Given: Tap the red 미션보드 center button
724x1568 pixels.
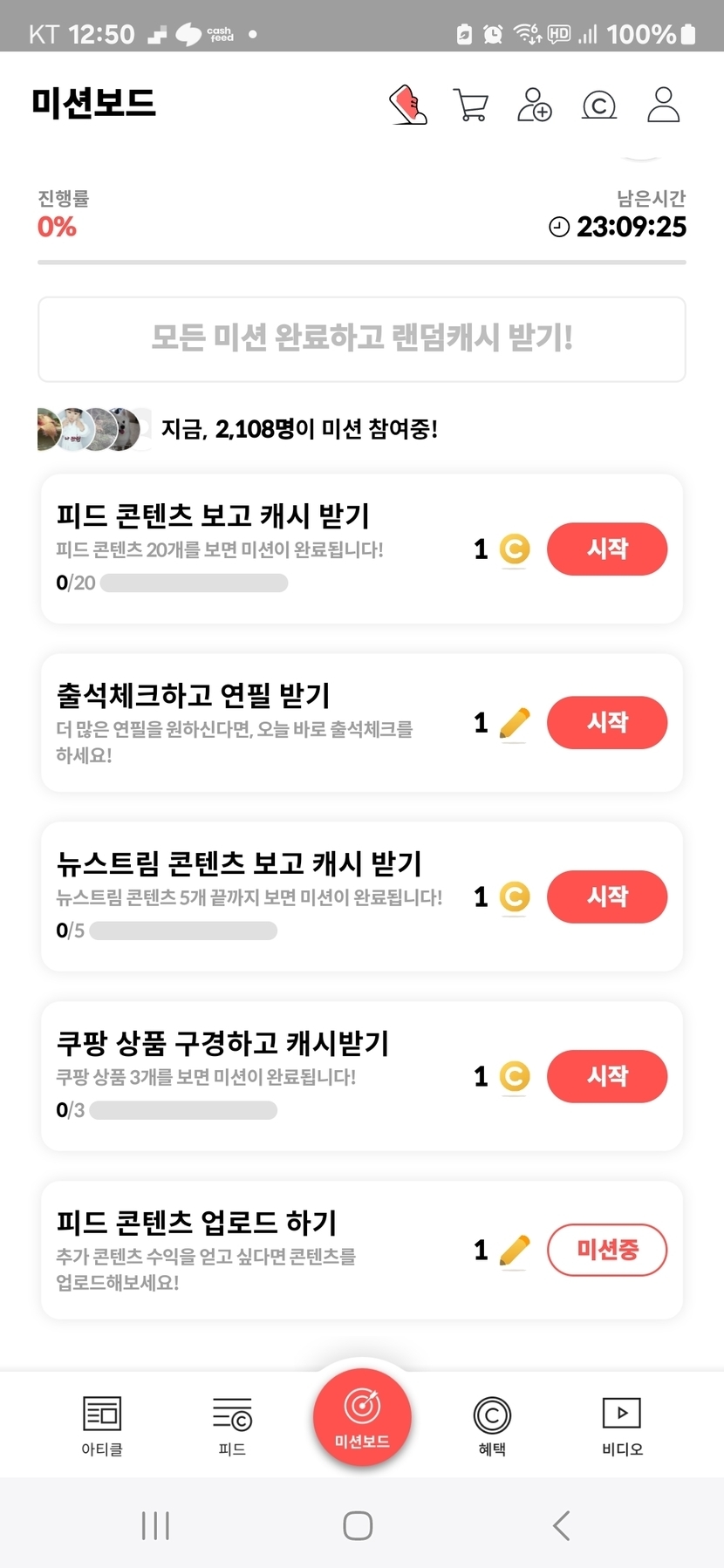Looking at the screenshot, I should click(x=362, y=1417).
